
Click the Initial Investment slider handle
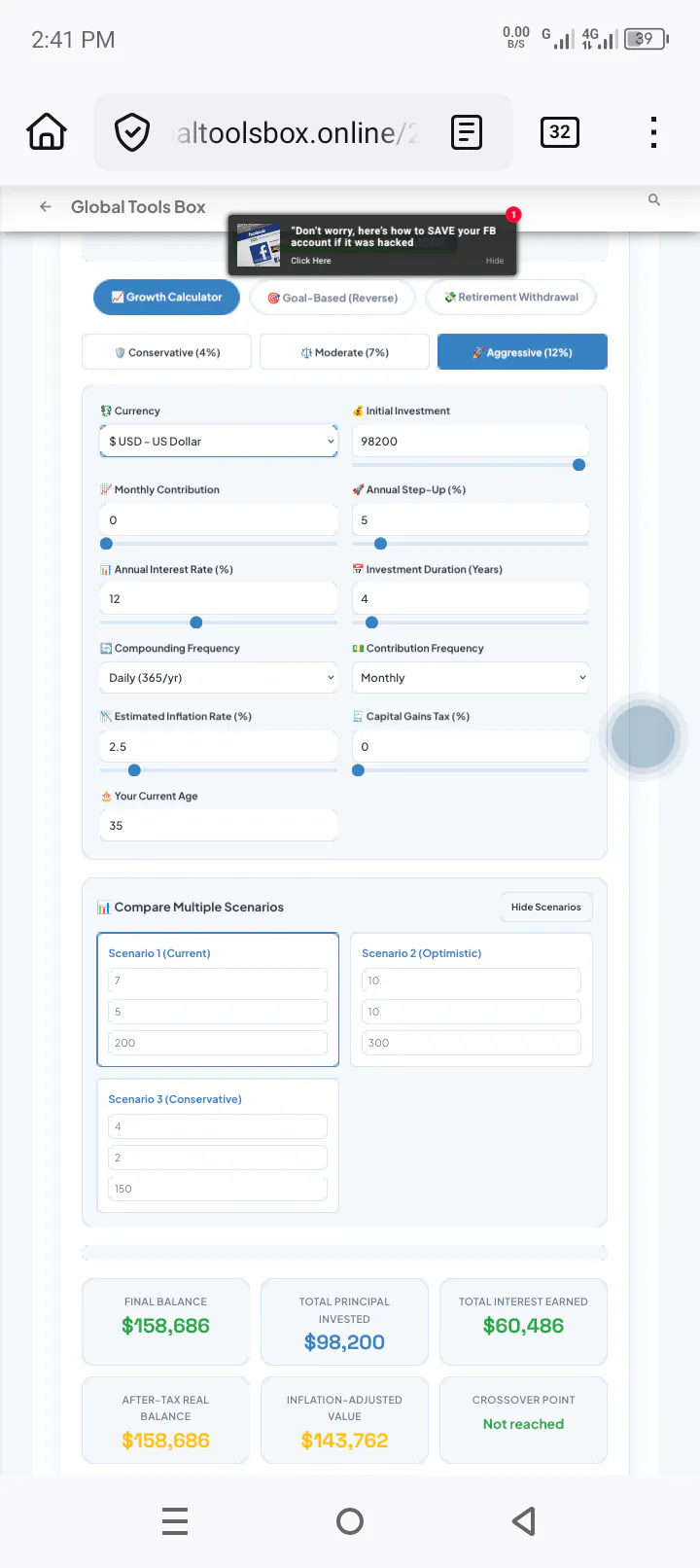coord(579,465)
